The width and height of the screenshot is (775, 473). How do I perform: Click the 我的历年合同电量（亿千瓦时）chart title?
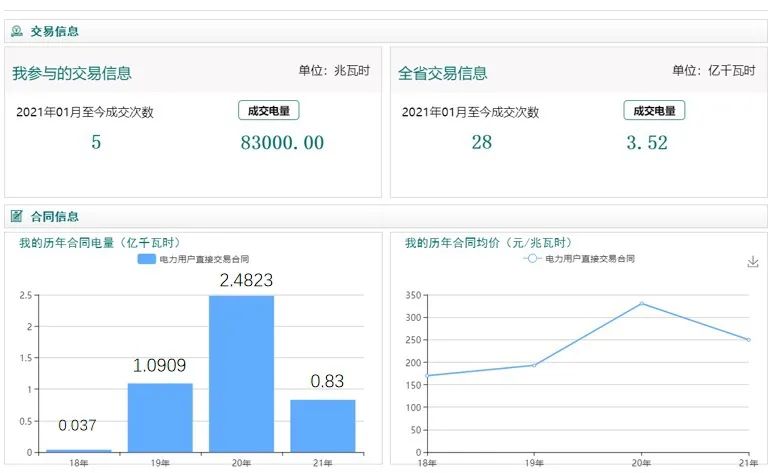(x=102, y=243)
